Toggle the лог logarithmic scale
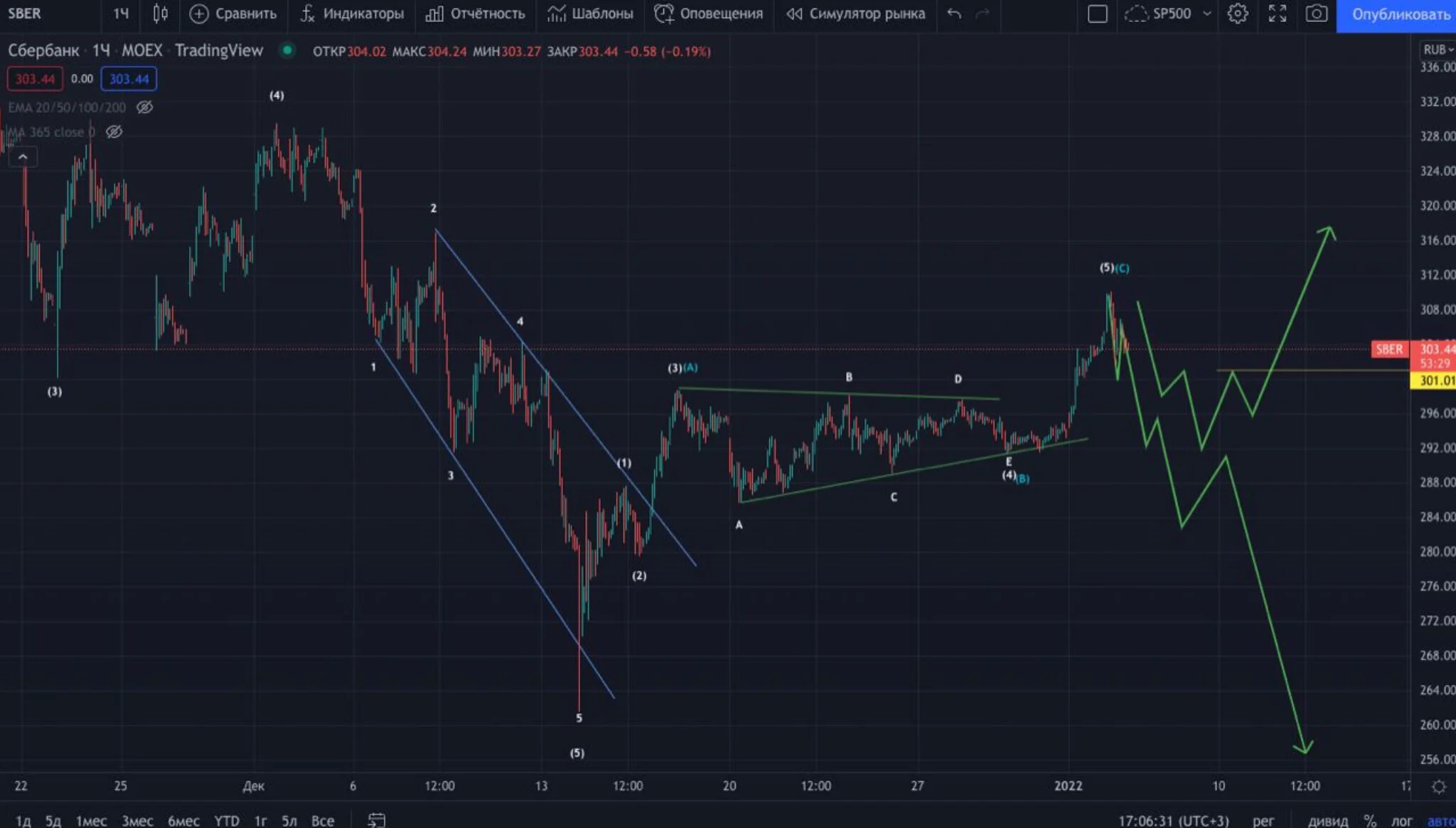Viewport: 1456px width, 828px height. pos(1402,820)
